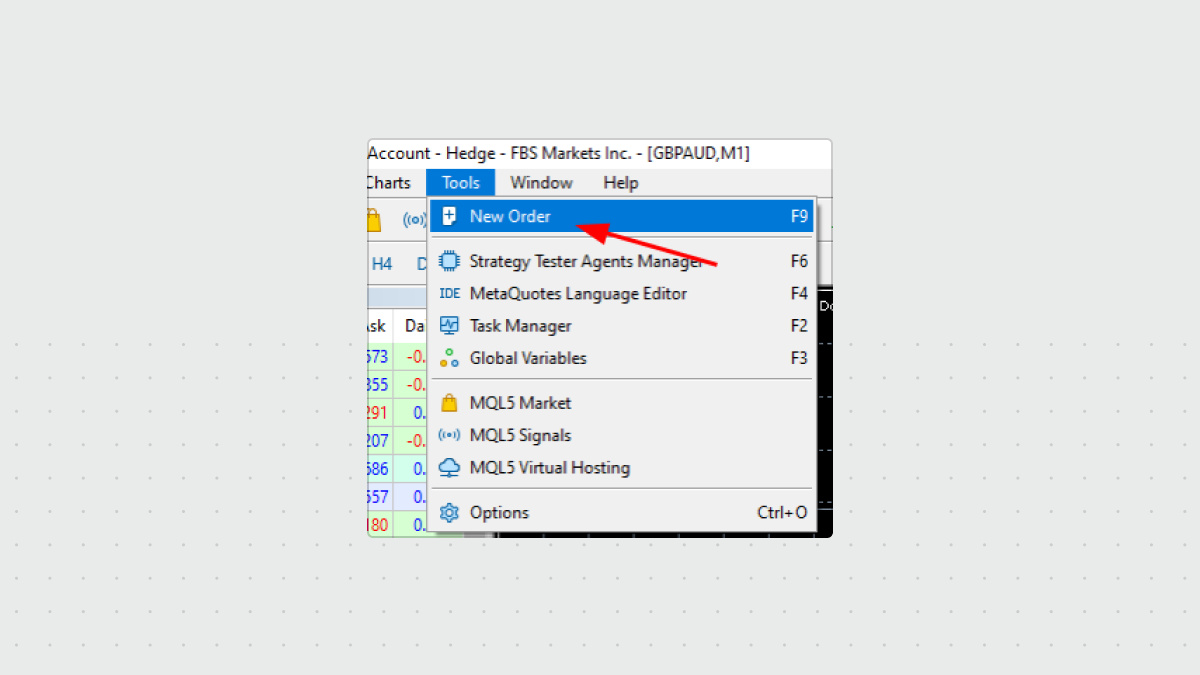The width and height of the screenshot is (1200, 675).
Task: Select the H4 timeframe button
Action: [x=382, y=264]
